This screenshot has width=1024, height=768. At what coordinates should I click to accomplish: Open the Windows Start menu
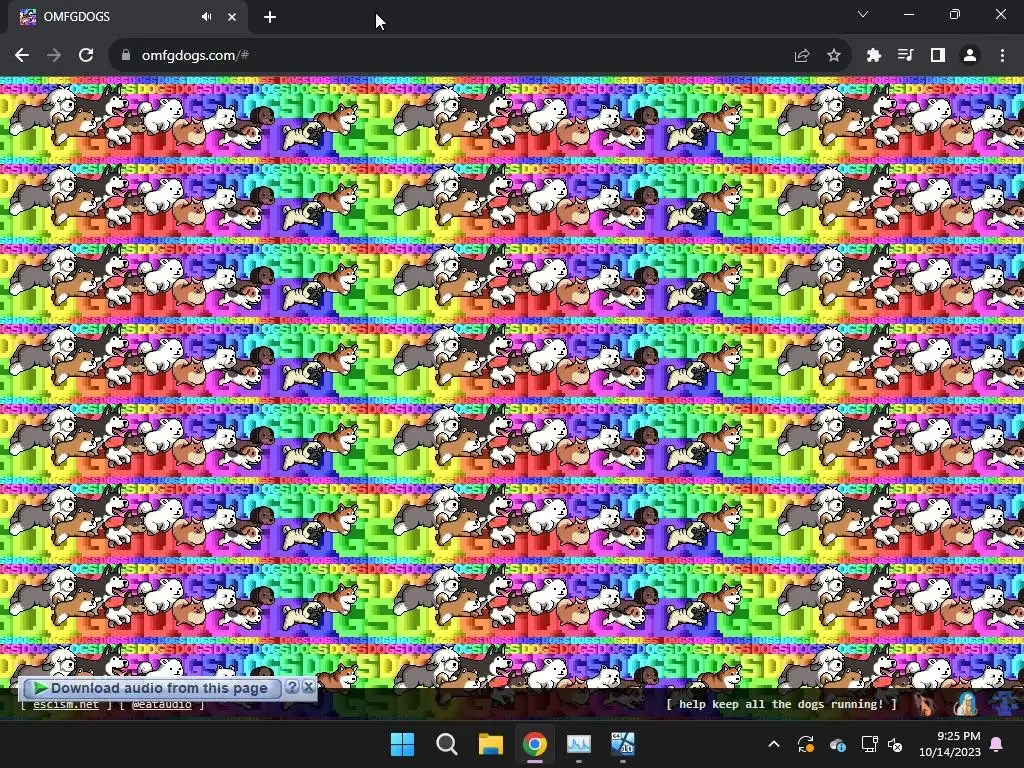coord(402,744)
